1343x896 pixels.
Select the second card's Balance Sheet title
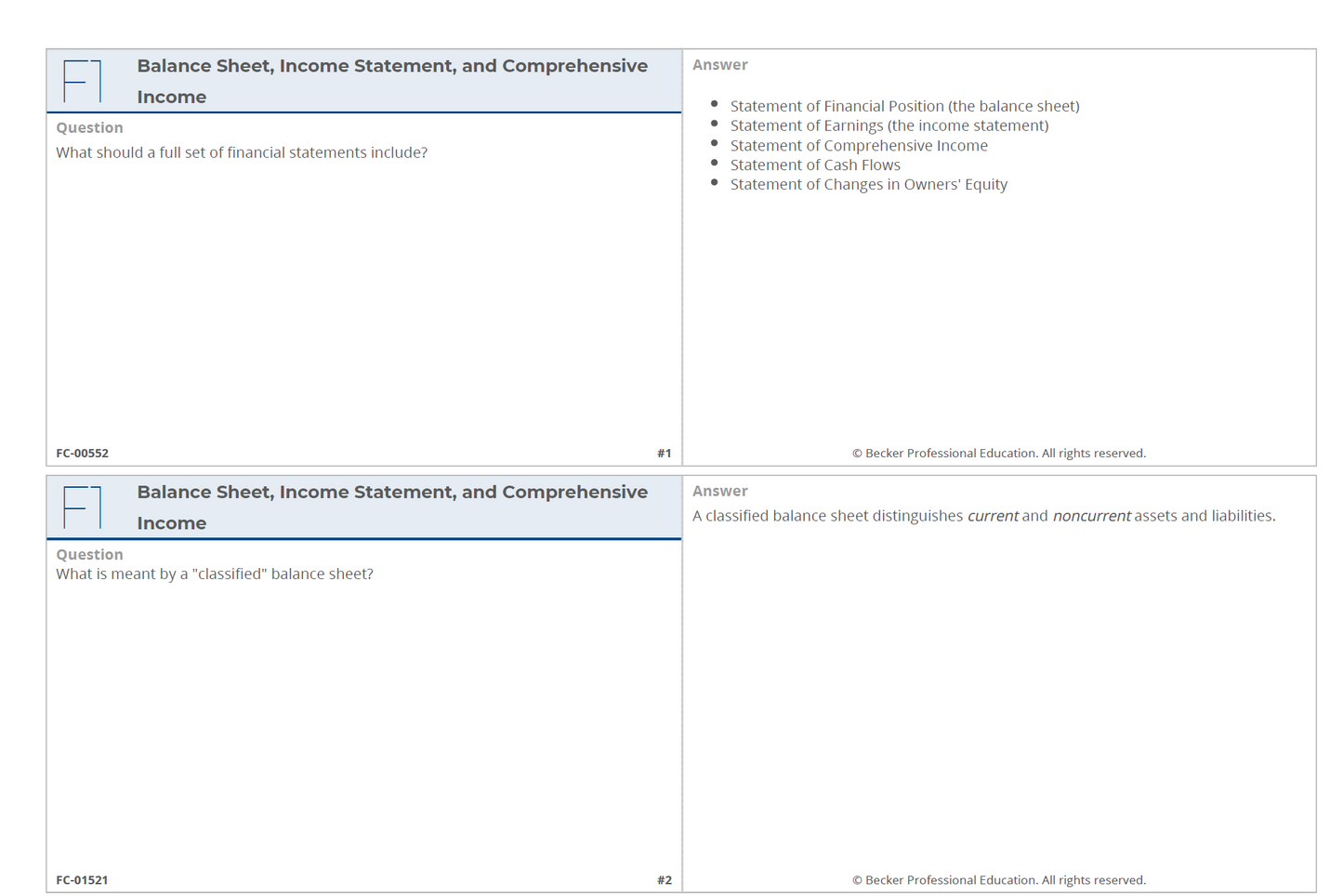pyautogui.click(x=391, y=507)
